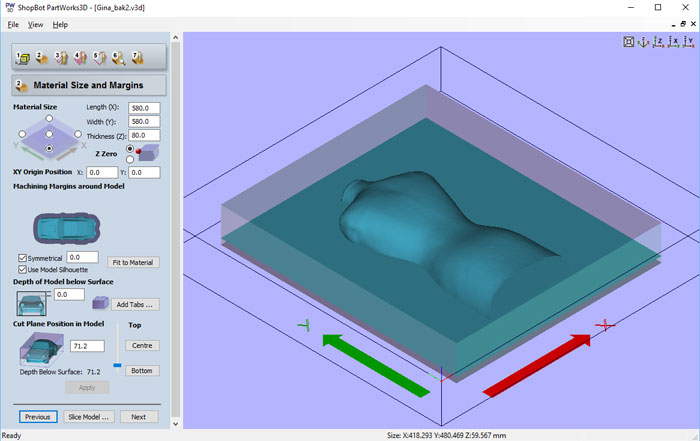The height and width of the screenshot is (441, 700).
Task: Go to step 3 Roughing Toolpath
Action: 61,58
